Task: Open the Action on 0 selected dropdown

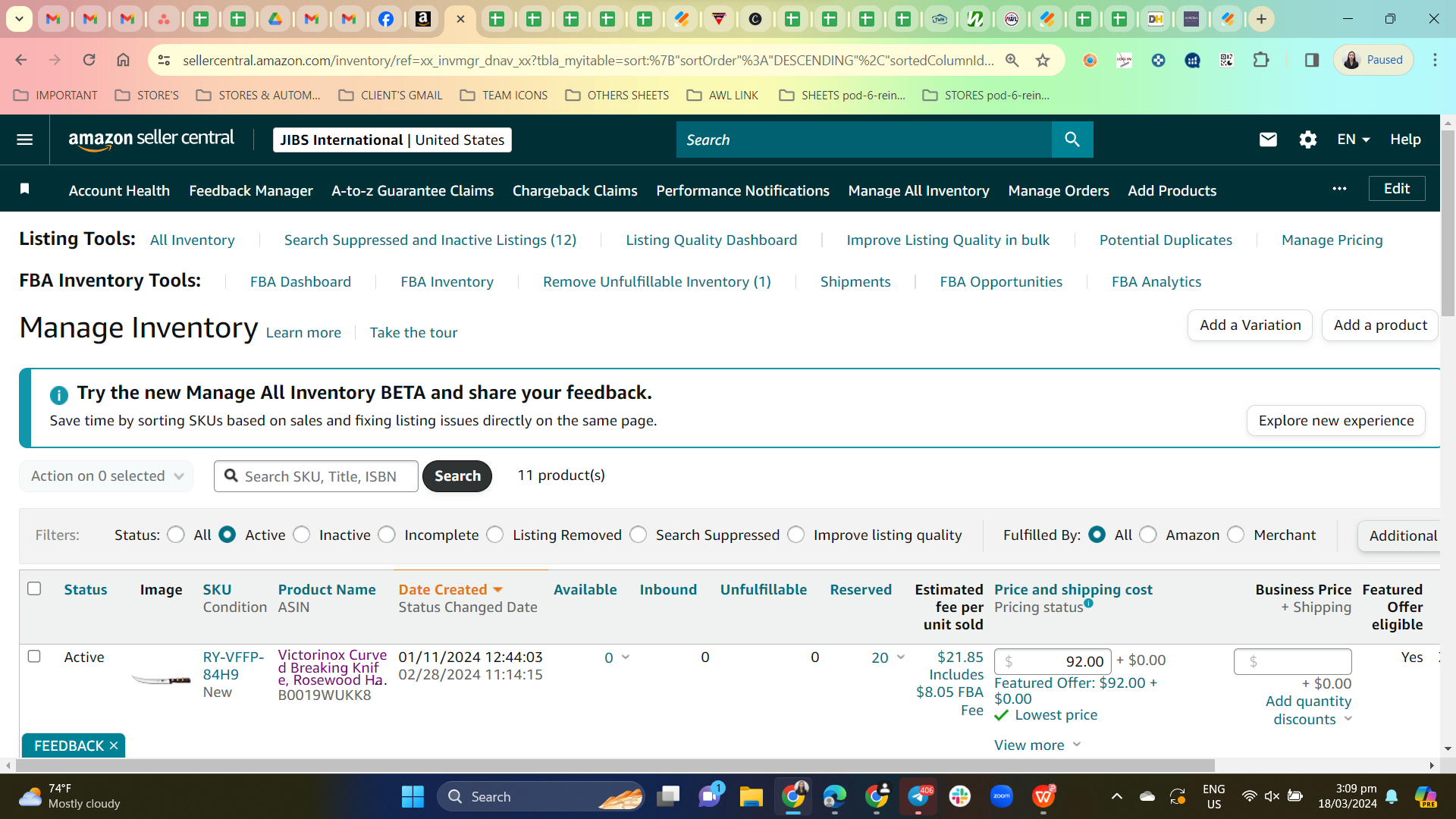Action: point(106,476)
